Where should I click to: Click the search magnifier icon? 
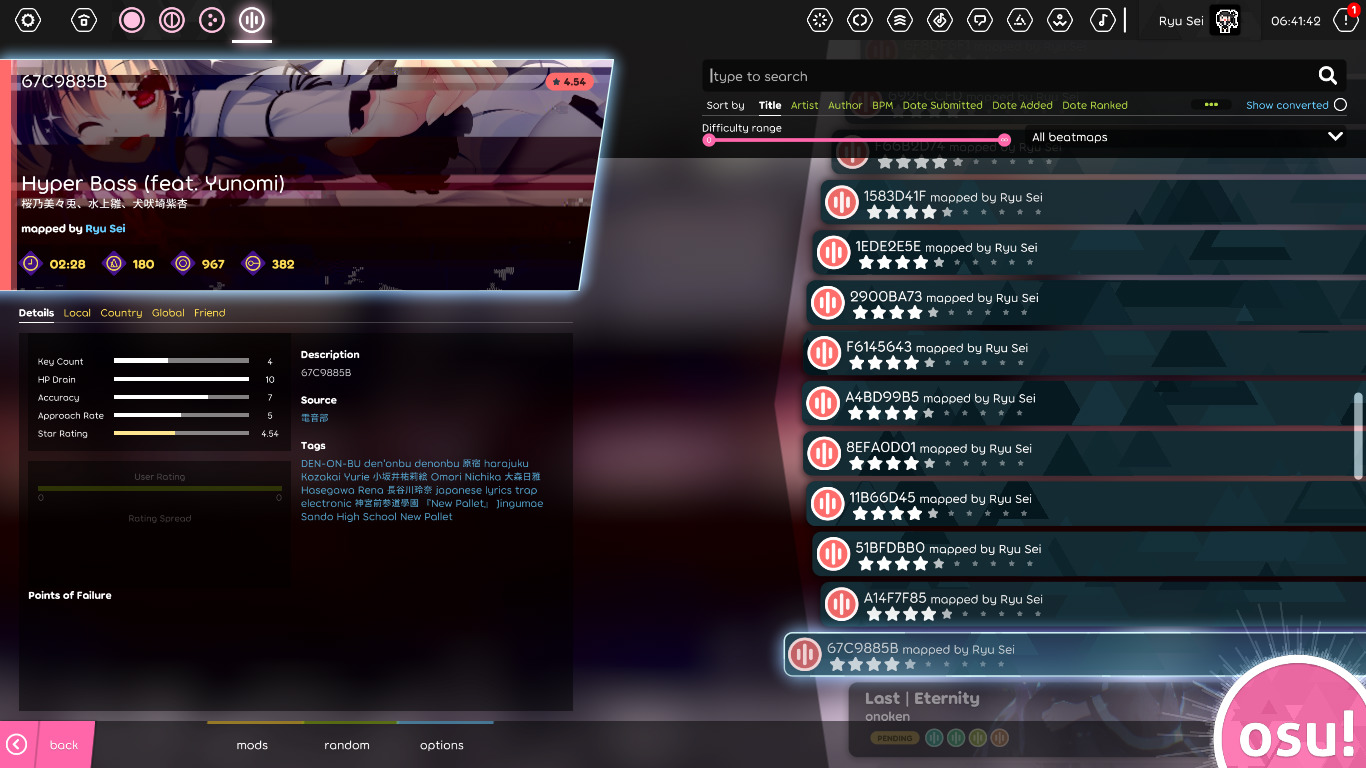point(1327,75)
